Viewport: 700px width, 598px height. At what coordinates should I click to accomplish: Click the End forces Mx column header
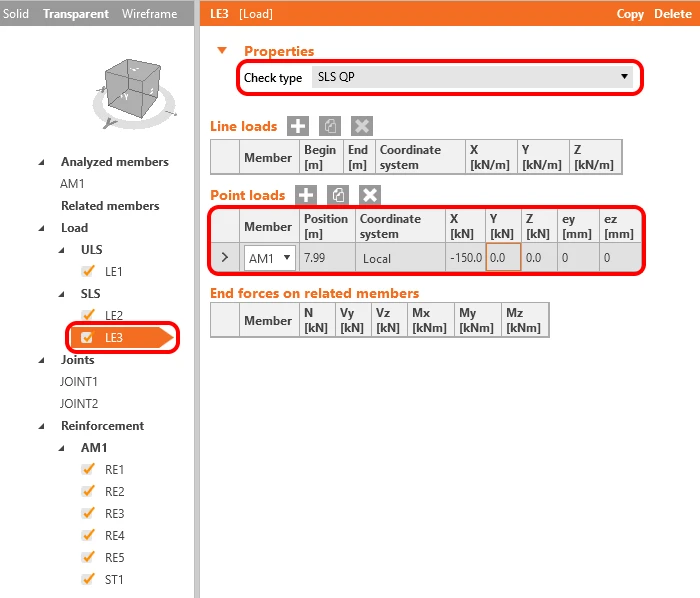(x=430, y=320)
